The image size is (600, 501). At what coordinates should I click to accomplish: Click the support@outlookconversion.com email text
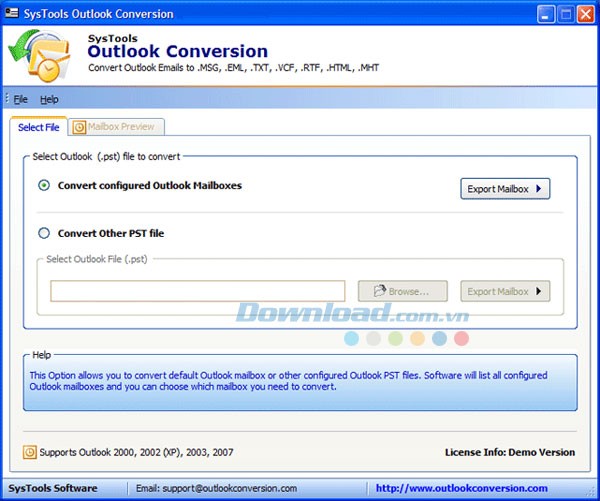[230, 488]
